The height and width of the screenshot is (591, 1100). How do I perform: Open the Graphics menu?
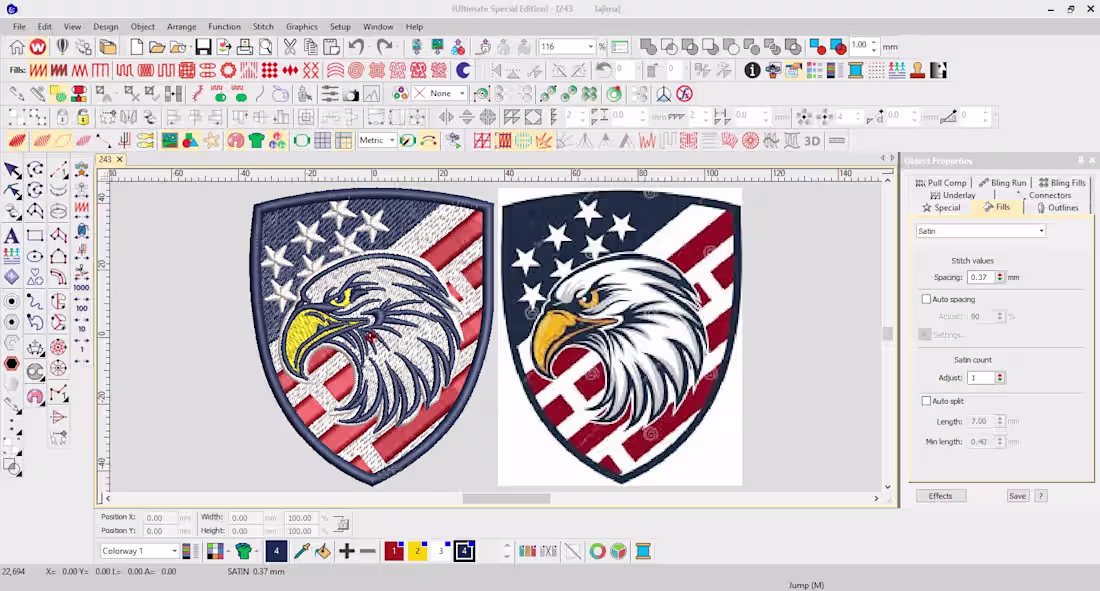(302, 27)
